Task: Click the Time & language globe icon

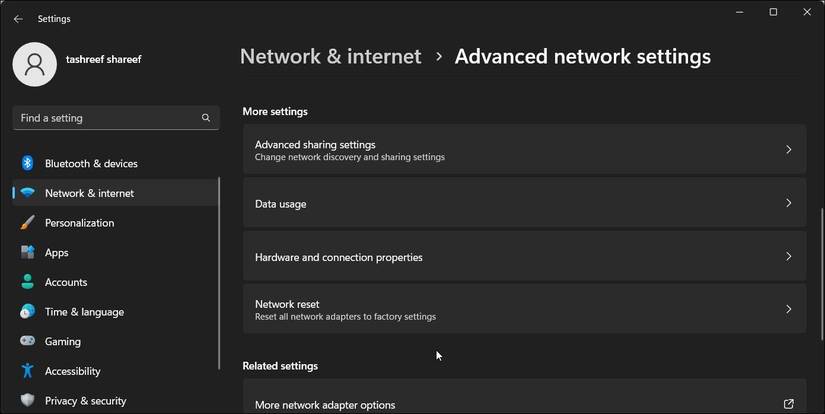Action: click(28, 312)
